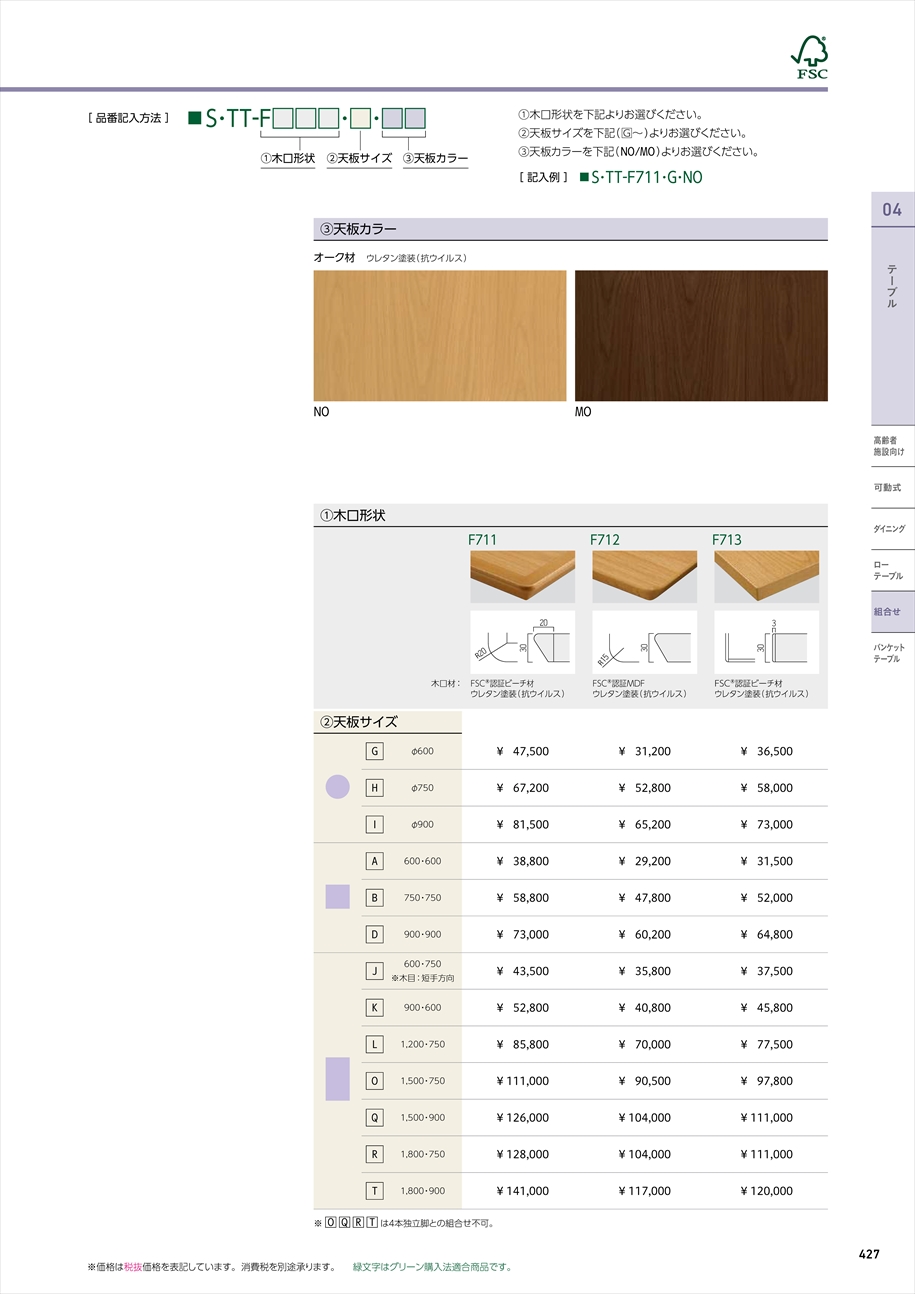The image size is (915, 1294).
Task: Click price ¥ 60,200 in D row
Action: (x=644, y=934)
